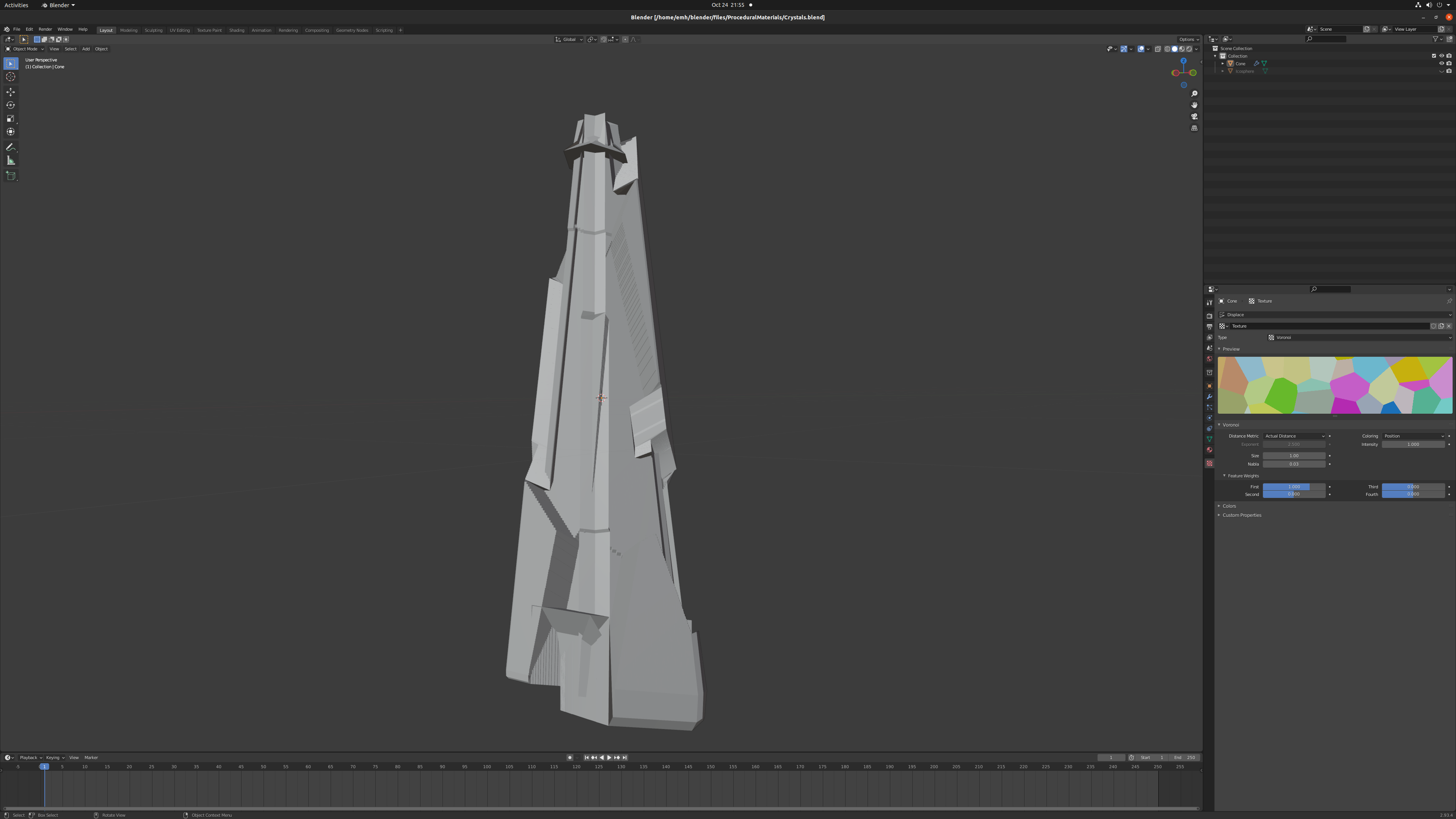The height and width of the screenshot is (819, 1456).
Task: Open the Global transform orientation dropdown
Action: (569, 39)
